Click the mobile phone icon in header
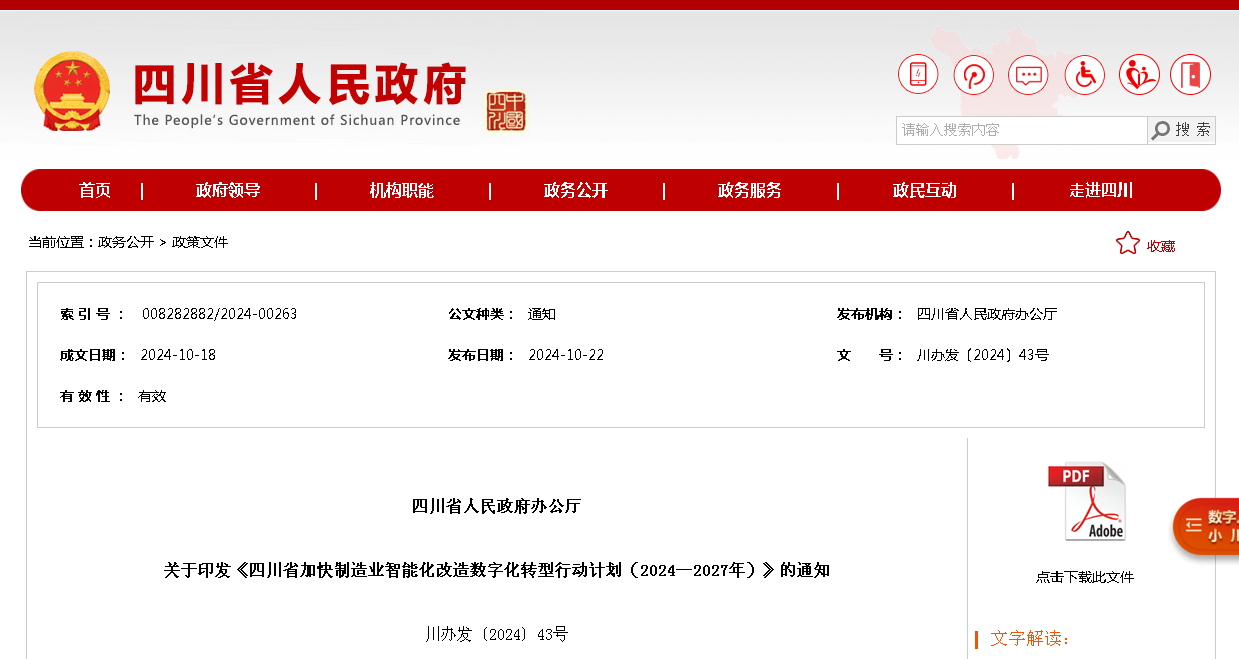Image resolution: width=1239 pixels, height=659 pixels. coord(917,75)
